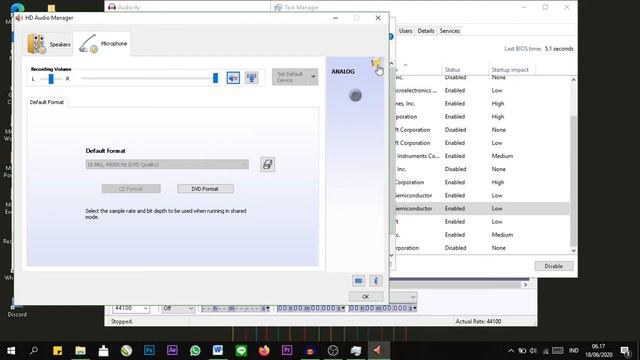Open the Users tab in Task Manager
640x360 pixels.
(405, 31)
